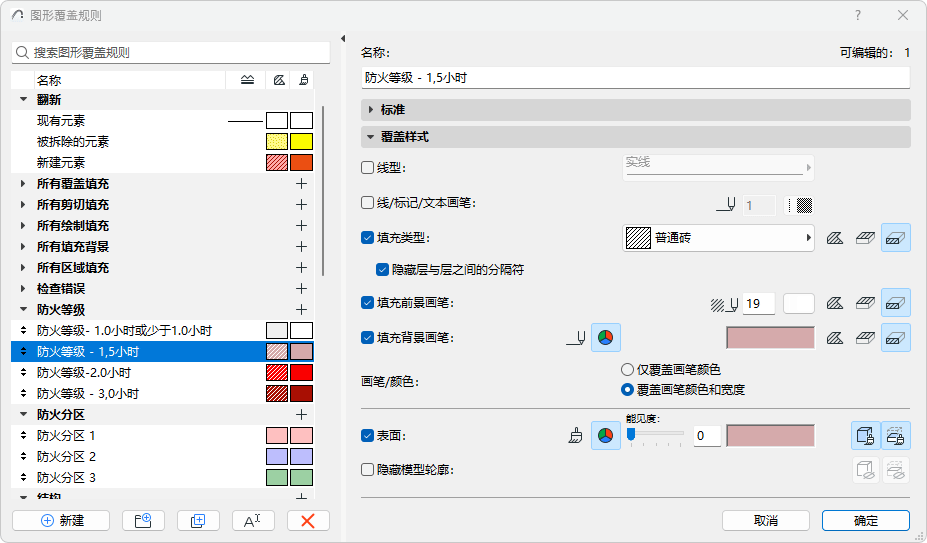Image resolution: width=927 pixels, height=543 pixels.
Task: Click the surface column header icon
Action: point(303,80)
